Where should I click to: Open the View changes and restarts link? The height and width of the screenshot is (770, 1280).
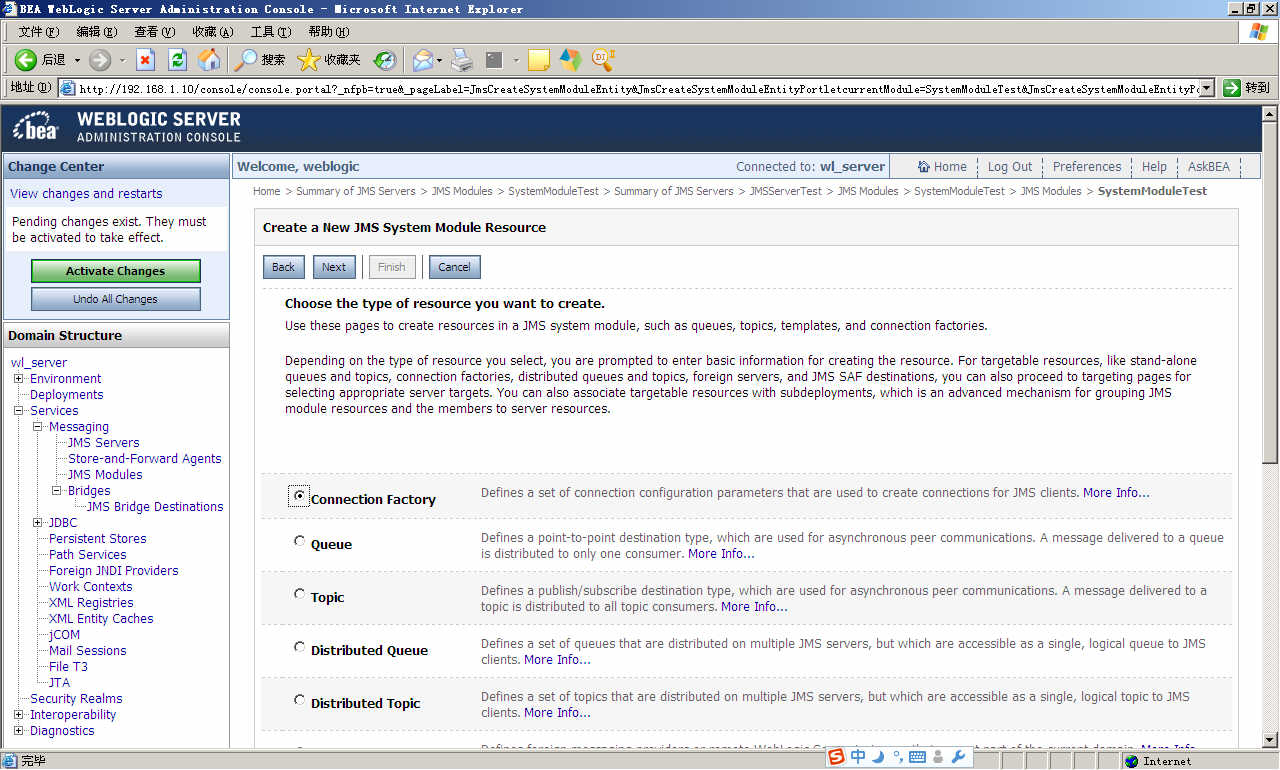pos(86,194)
